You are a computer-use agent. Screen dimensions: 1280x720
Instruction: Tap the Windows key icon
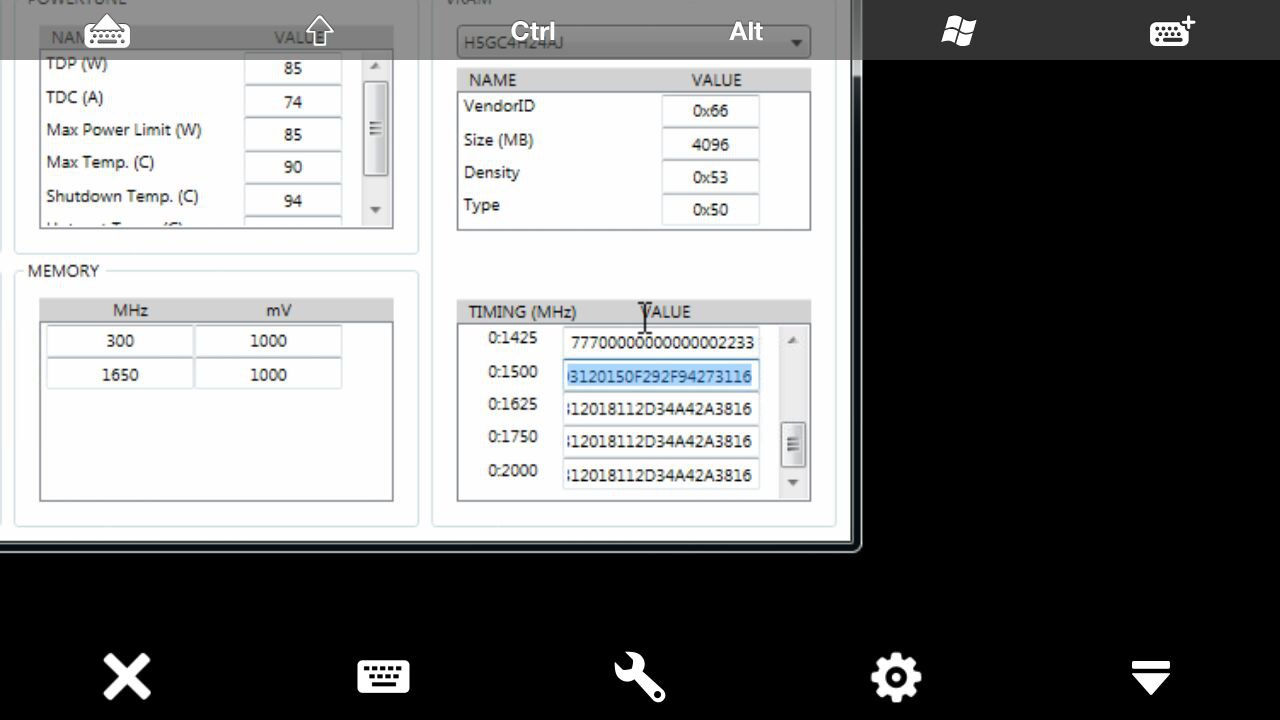pyautogui.click(x=959, y=31)
